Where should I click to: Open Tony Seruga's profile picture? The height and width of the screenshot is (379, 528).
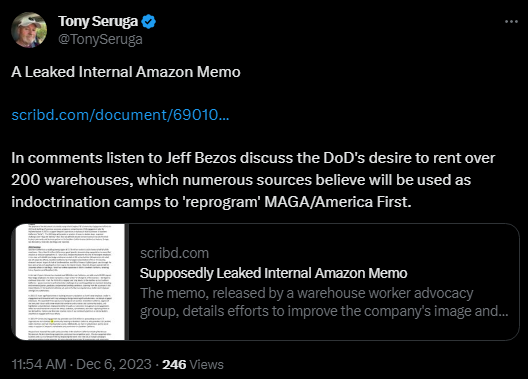click(29, 30)
